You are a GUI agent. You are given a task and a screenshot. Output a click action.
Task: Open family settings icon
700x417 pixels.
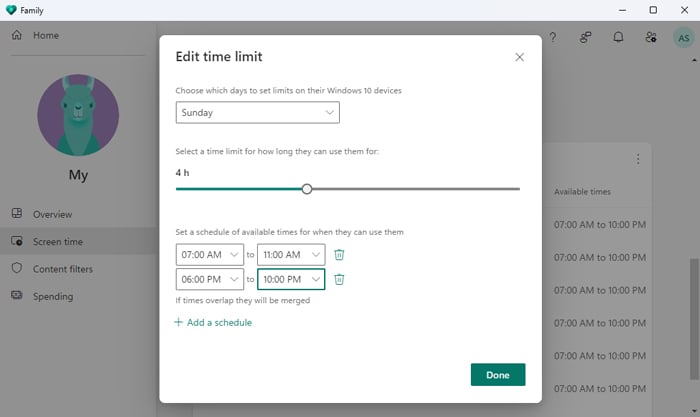point(651,37)
